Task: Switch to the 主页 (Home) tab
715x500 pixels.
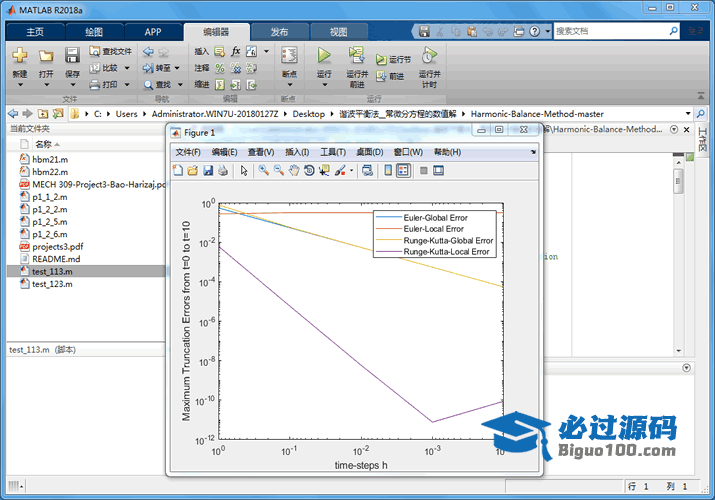Action: (35, 32)
